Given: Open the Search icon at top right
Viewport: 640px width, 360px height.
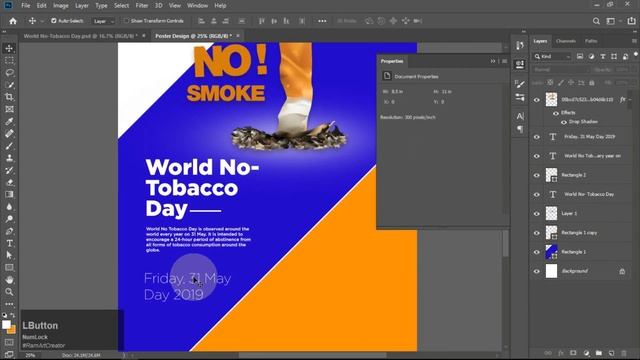Looking at the screenshot, I should 596,21.
